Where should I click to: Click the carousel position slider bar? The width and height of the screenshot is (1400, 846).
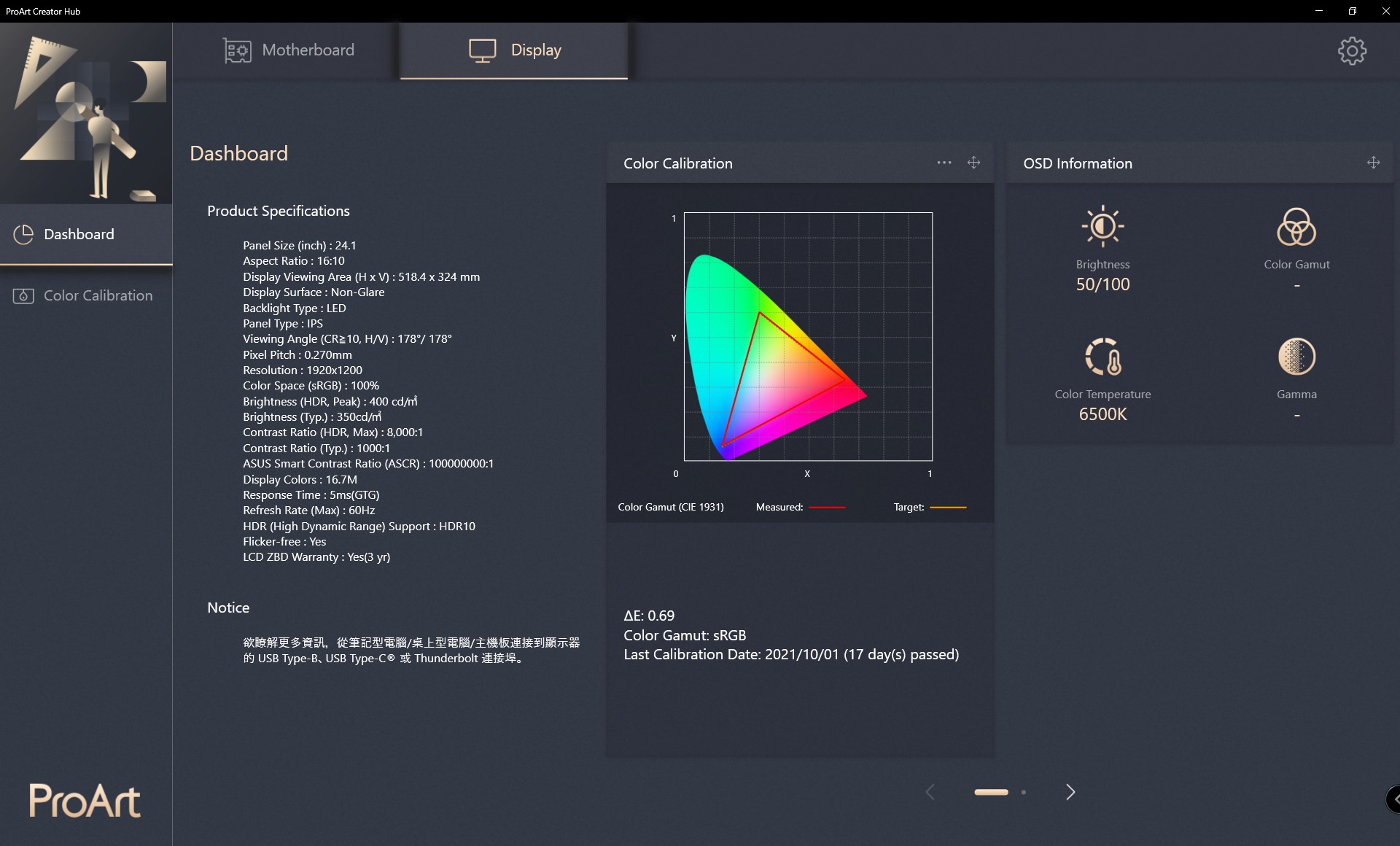click(x=990, y=792)
